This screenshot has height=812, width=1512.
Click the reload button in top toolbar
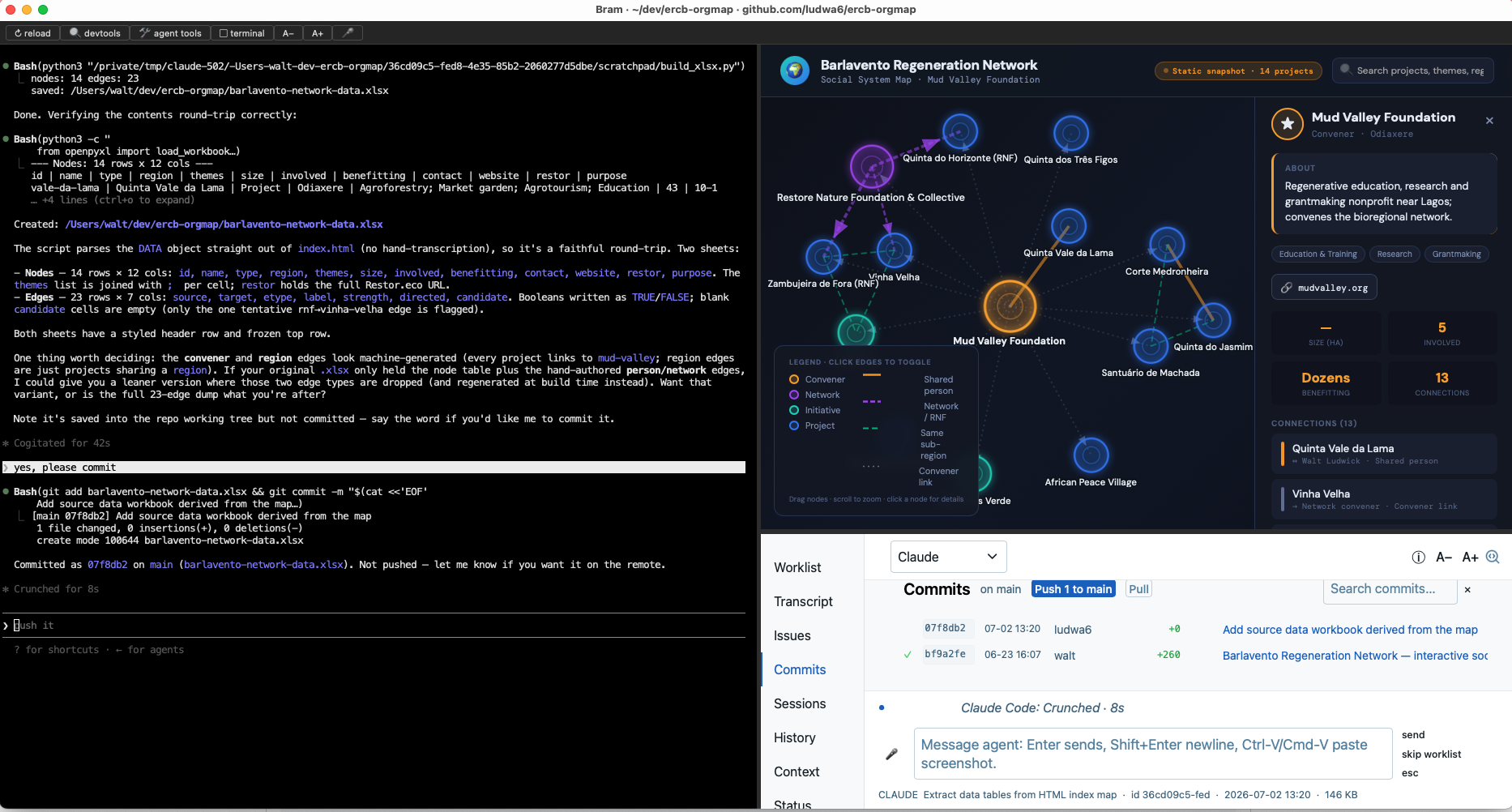tap(33, 33)
